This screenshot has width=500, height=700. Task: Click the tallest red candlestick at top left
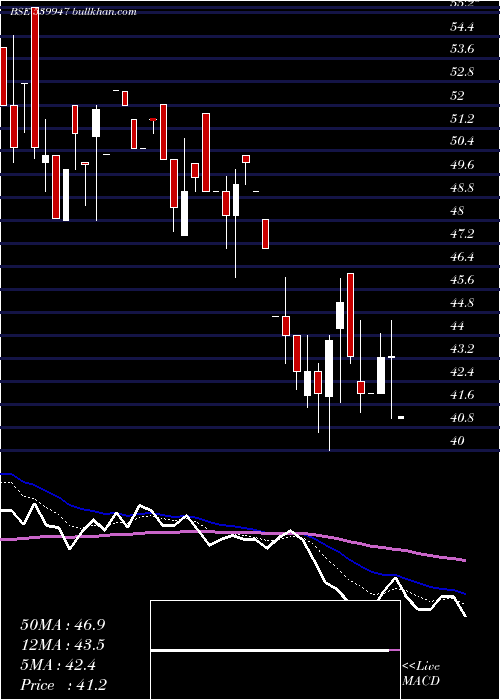[35, 77]
